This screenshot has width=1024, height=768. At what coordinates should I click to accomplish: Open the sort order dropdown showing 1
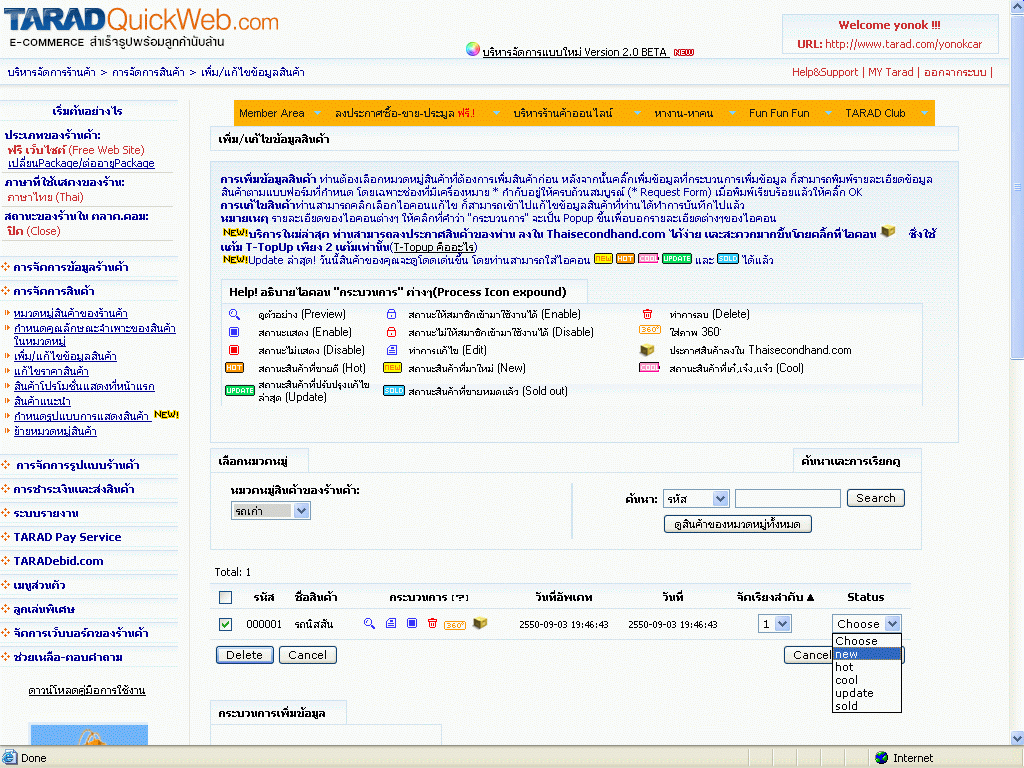pyautogui.click(x=774, y=623)
